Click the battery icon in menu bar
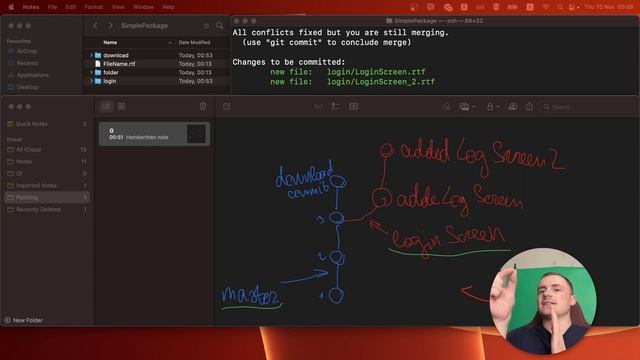640x360 pixels. (512, 7)
